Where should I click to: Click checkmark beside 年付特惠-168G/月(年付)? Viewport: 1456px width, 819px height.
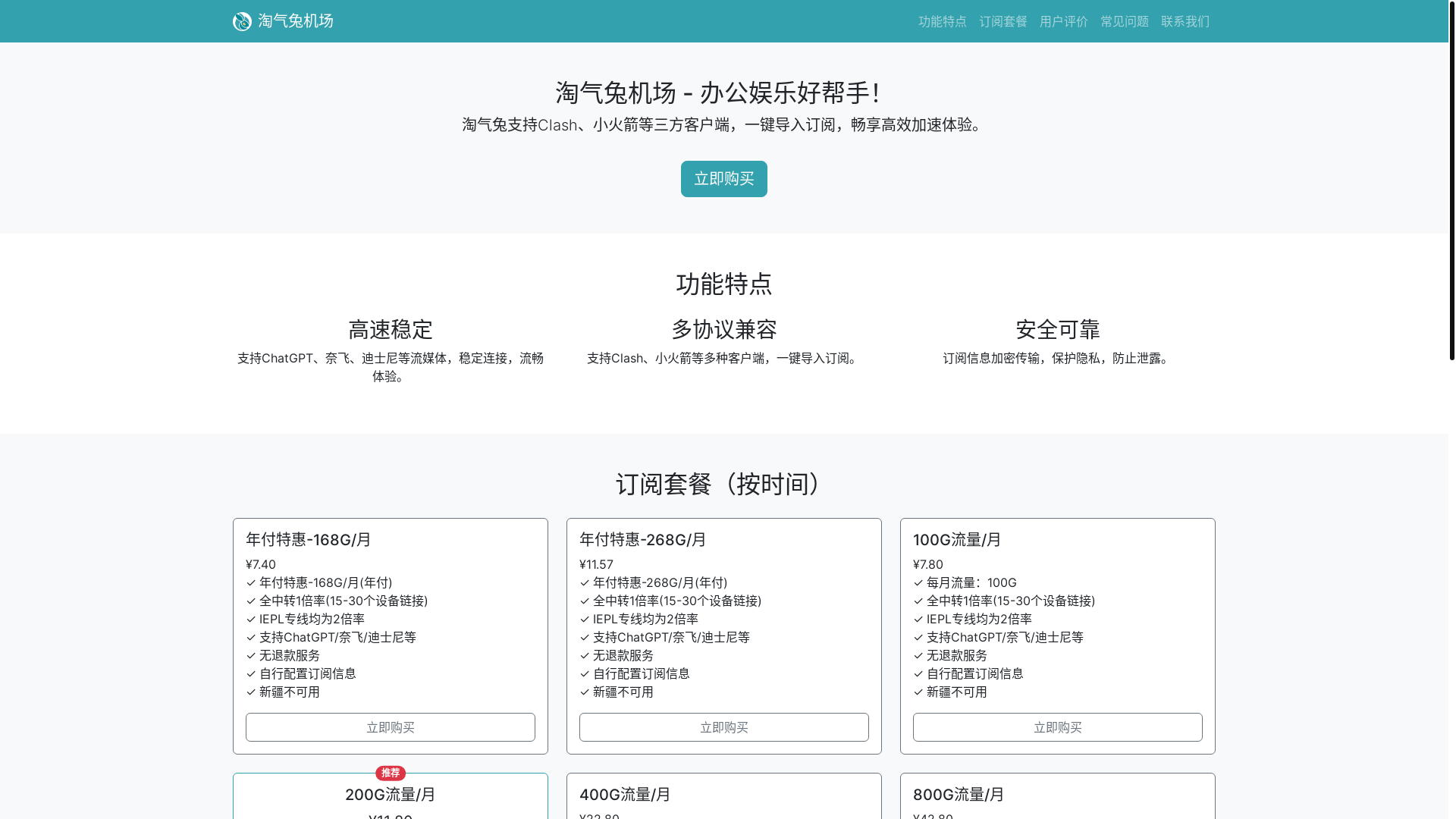click(251, 582)
